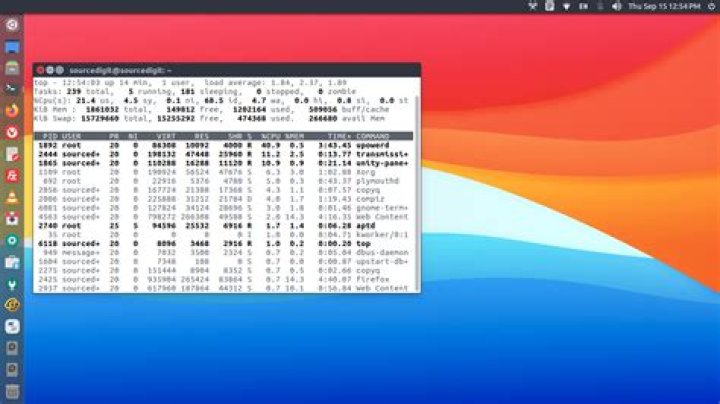
Task: Select the plymouthd process row
Action: 223,181
